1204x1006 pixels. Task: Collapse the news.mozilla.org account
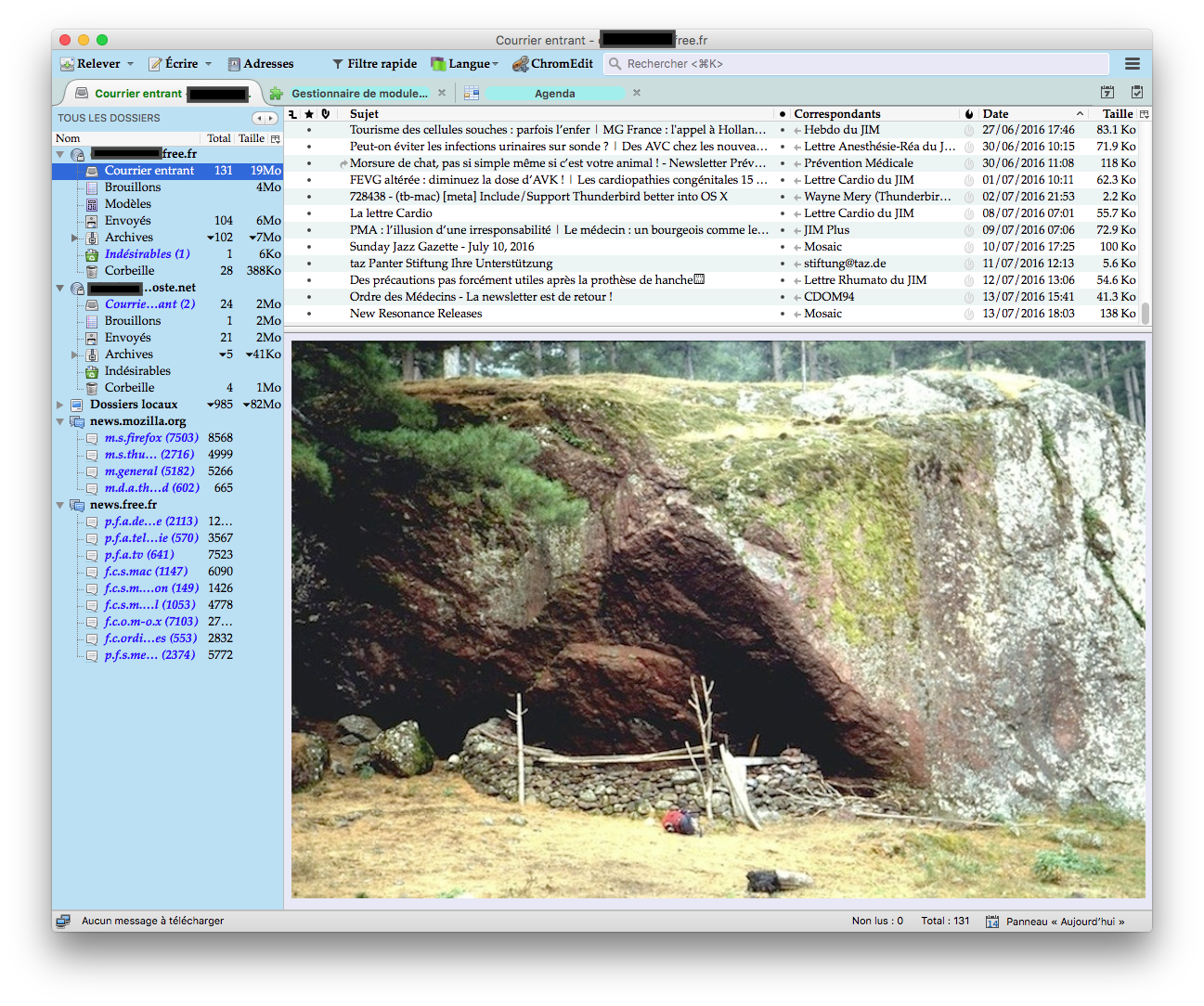pyautogui.click(x=60, y=421)
